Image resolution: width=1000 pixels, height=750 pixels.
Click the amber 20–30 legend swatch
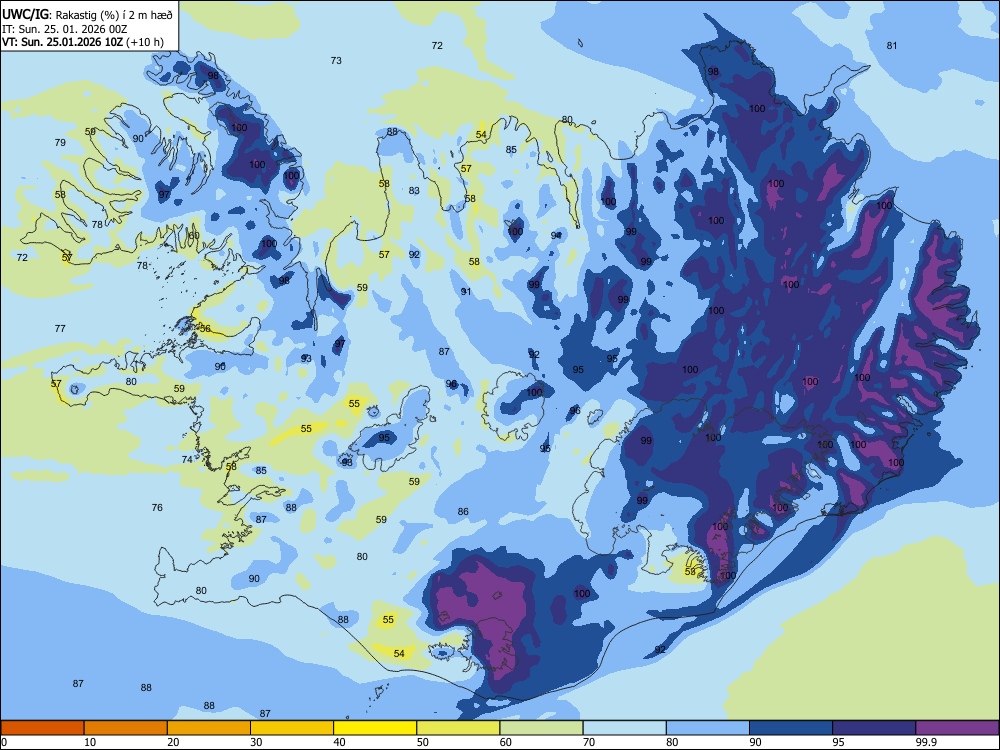(209, 728)
